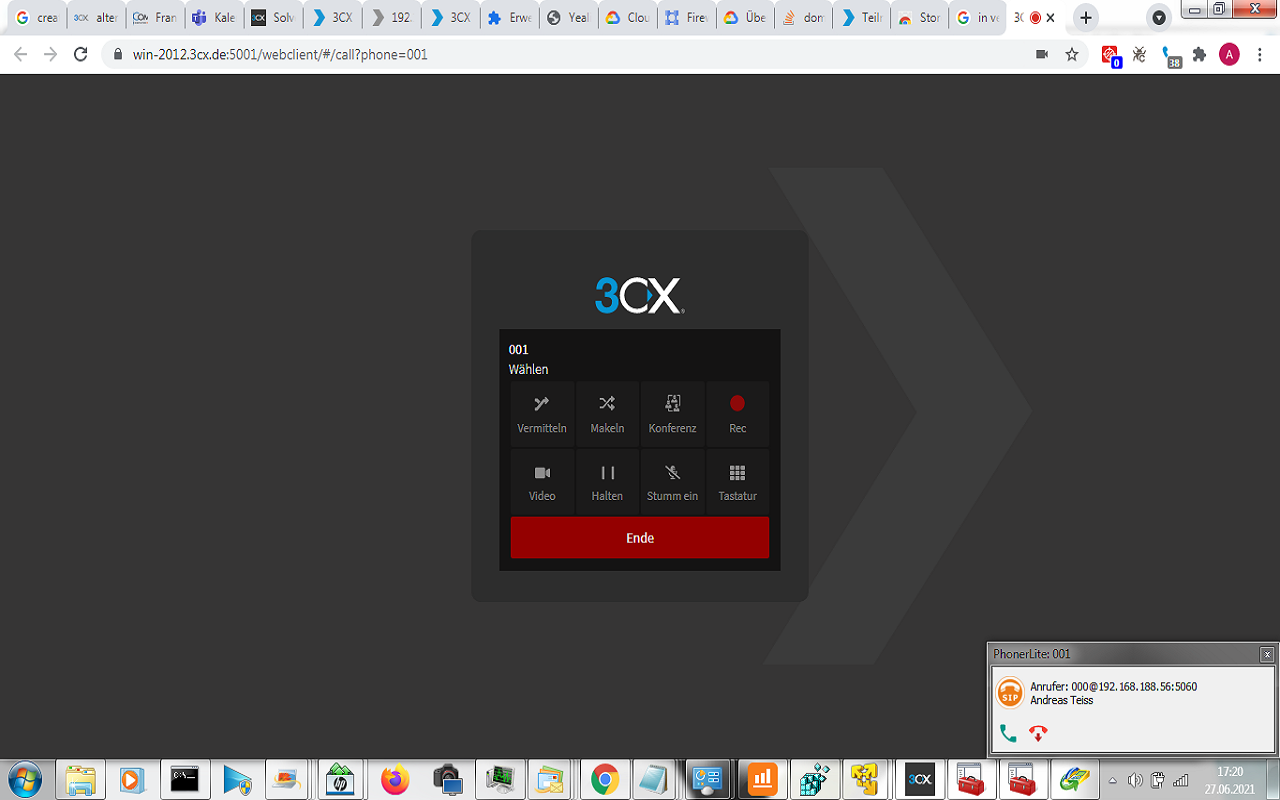Answer the call via PhonerLite's green phone icon

(x=1008, y=733)
